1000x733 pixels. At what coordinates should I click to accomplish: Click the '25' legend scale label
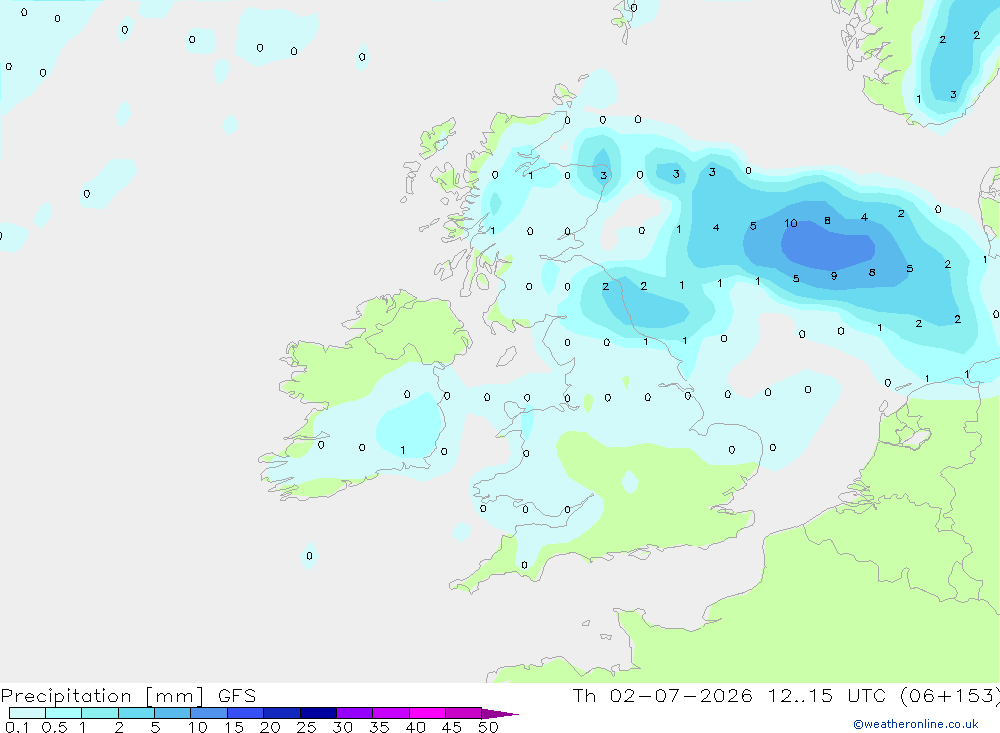[x=306, y=727]
